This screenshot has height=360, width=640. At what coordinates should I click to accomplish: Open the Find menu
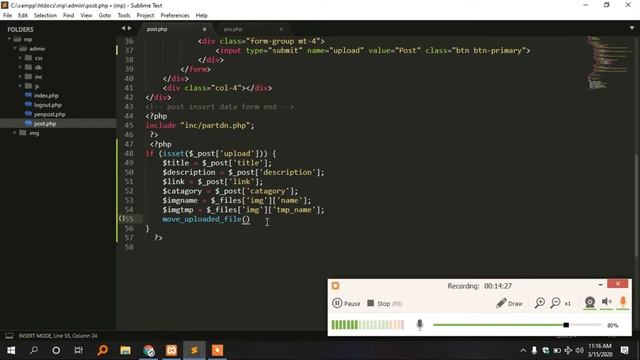69,15
